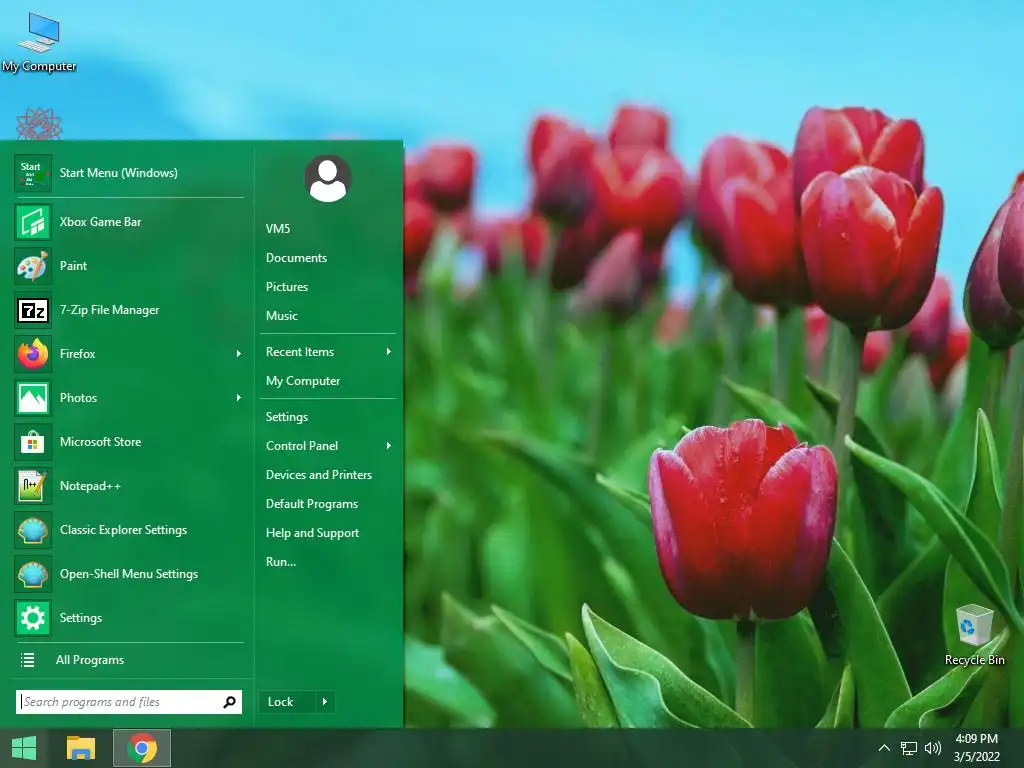Click the All Programs text label

(89, 660)
